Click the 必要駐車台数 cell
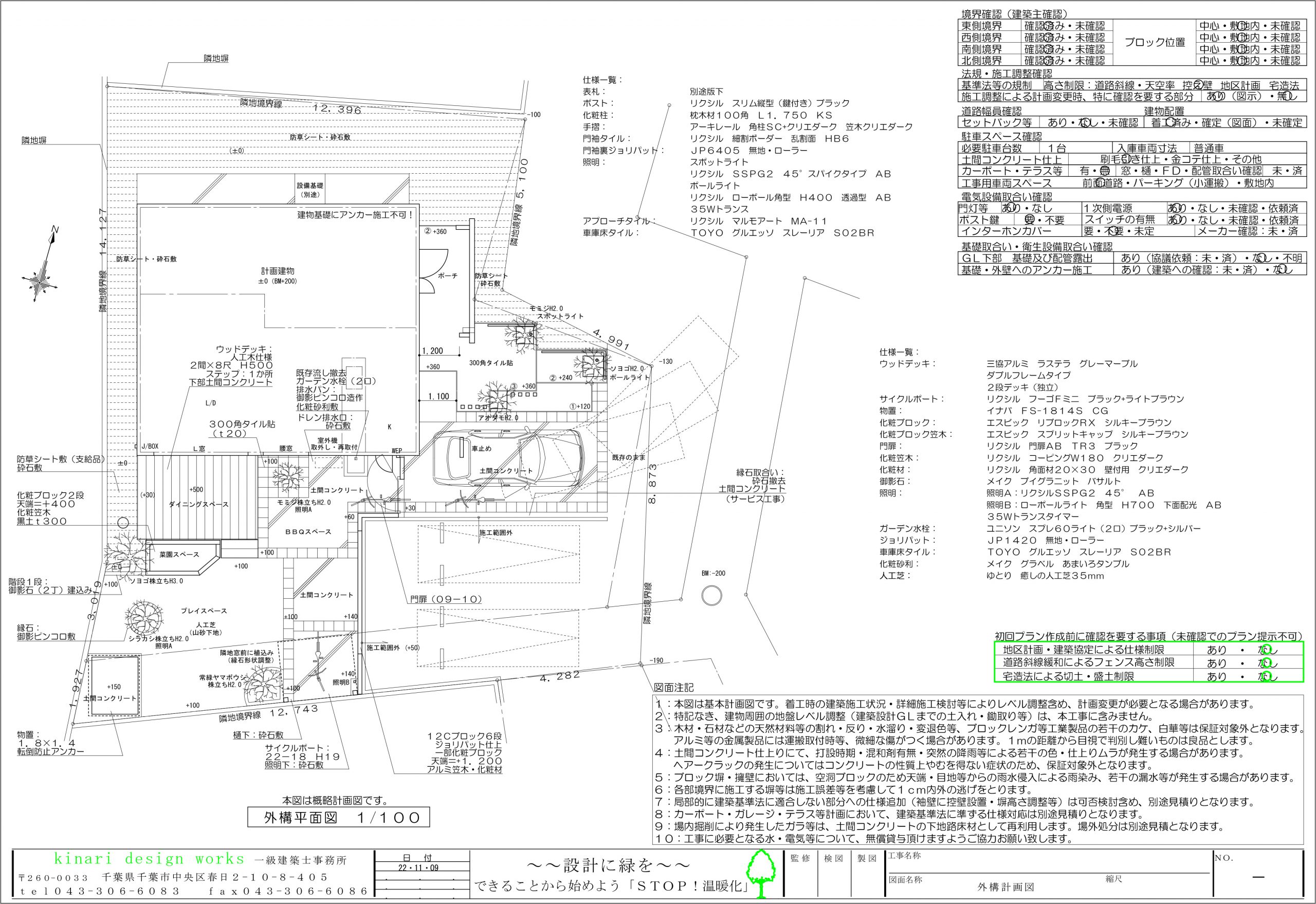The width and height of the screenshot is (1316, 904). coord(992,148)
